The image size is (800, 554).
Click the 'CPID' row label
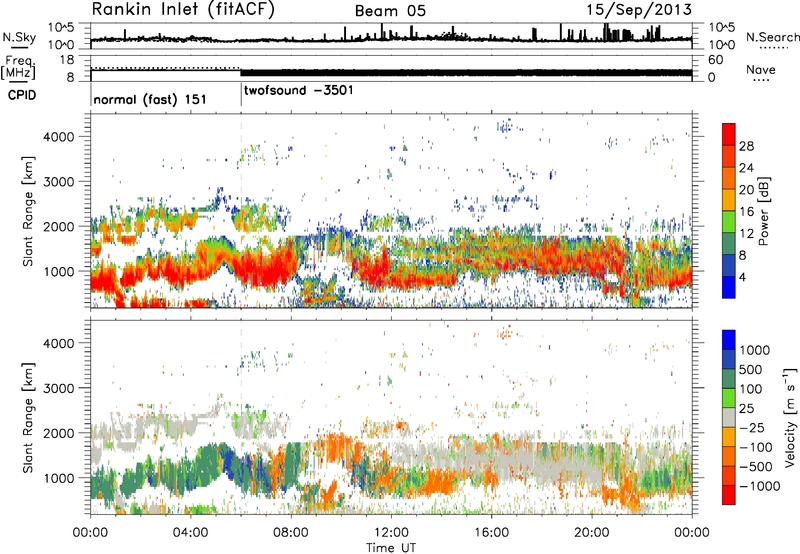coord(22,95)
